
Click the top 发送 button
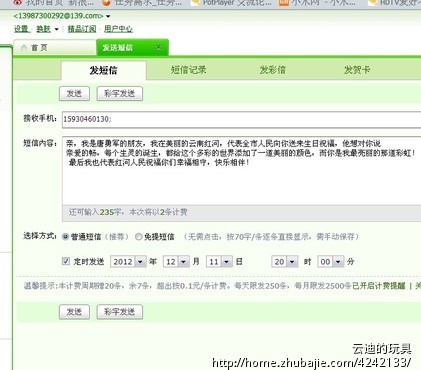coord(74,94)
